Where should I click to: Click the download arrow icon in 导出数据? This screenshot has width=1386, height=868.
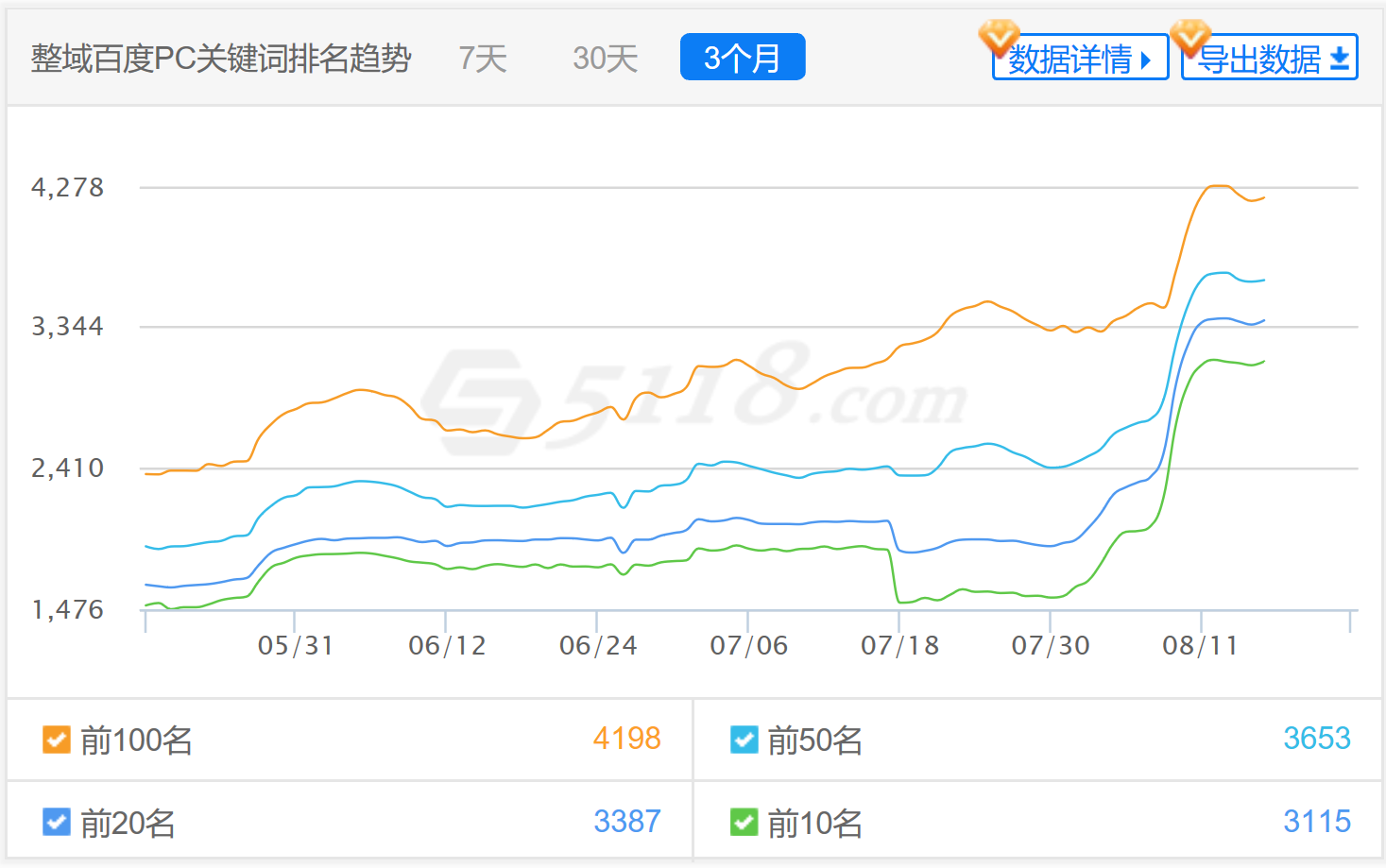[x=1339, y=60]
